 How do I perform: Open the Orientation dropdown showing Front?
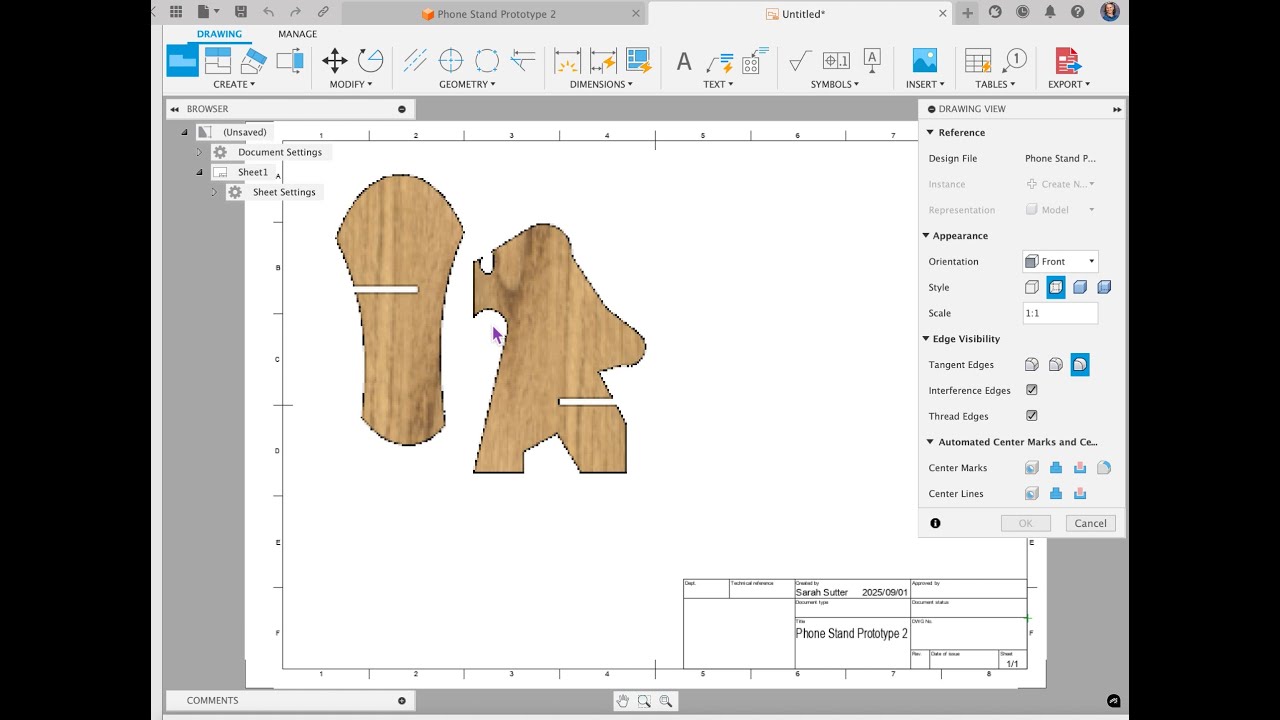coord(1060,261)
